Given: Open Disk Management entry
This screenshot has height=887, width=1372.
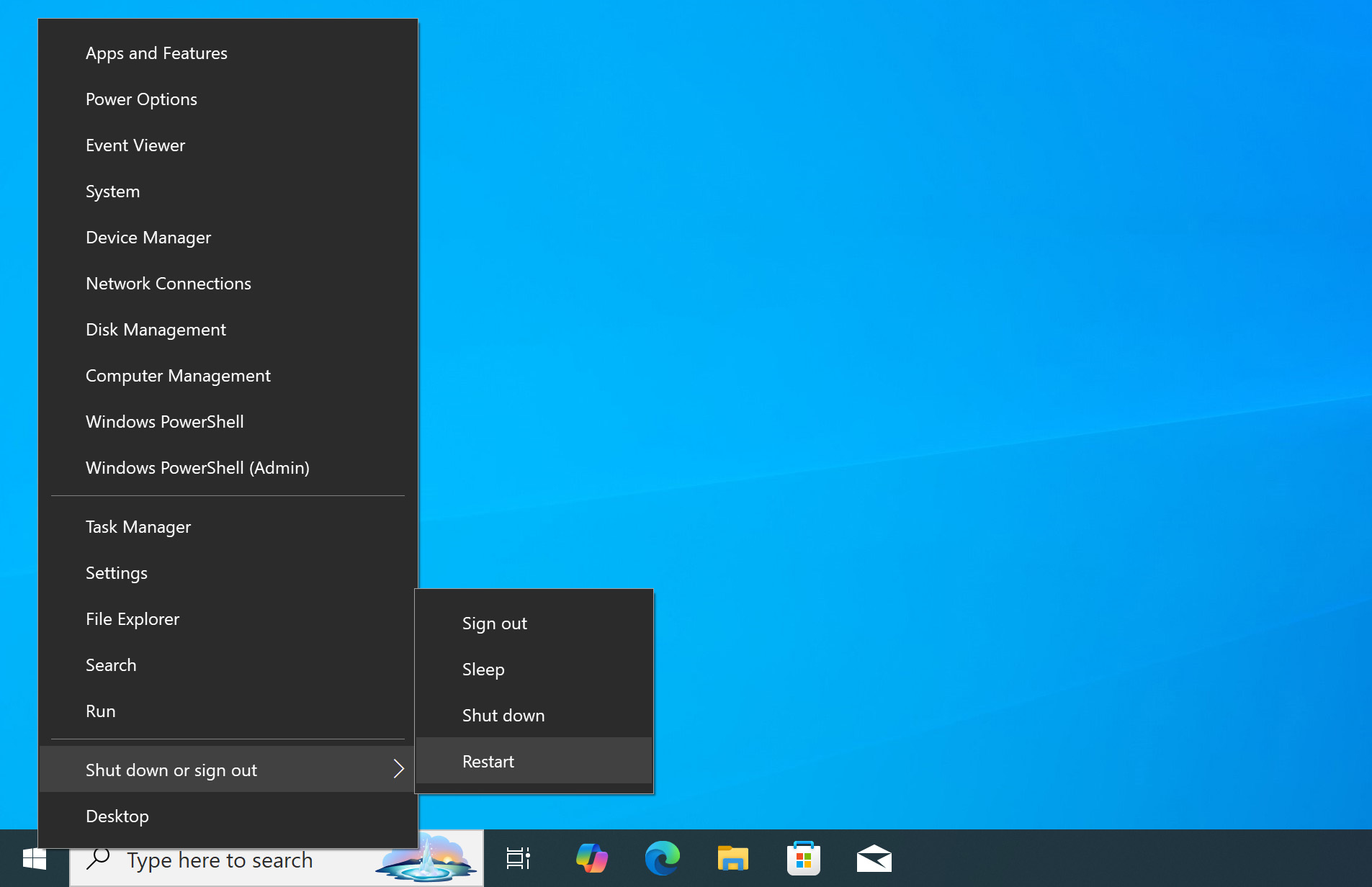Looking at the screenshot, I should tap(156, 330).
